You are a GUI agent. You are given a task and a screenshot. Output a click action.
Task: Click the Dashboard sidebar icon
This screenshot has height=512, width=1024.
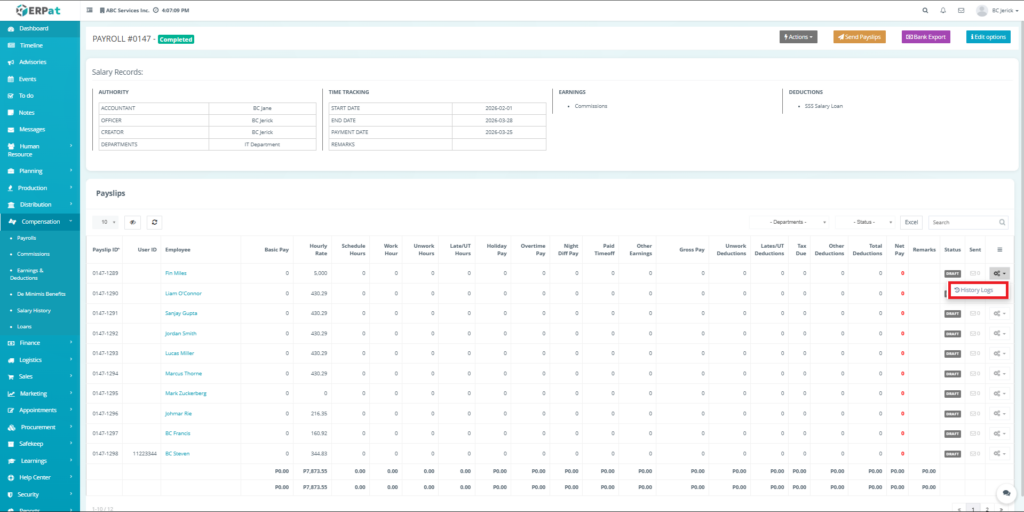coord(11,28)
